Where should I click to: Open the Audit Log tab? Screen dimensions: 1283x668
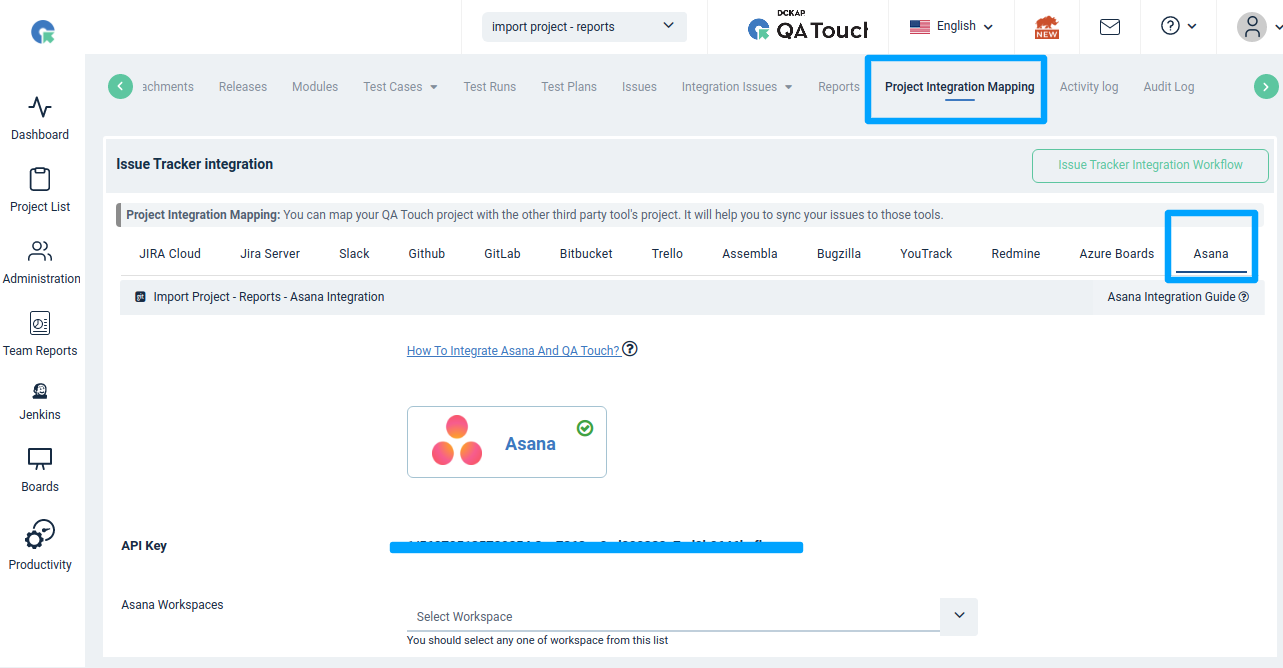[x=1169, y=87]
